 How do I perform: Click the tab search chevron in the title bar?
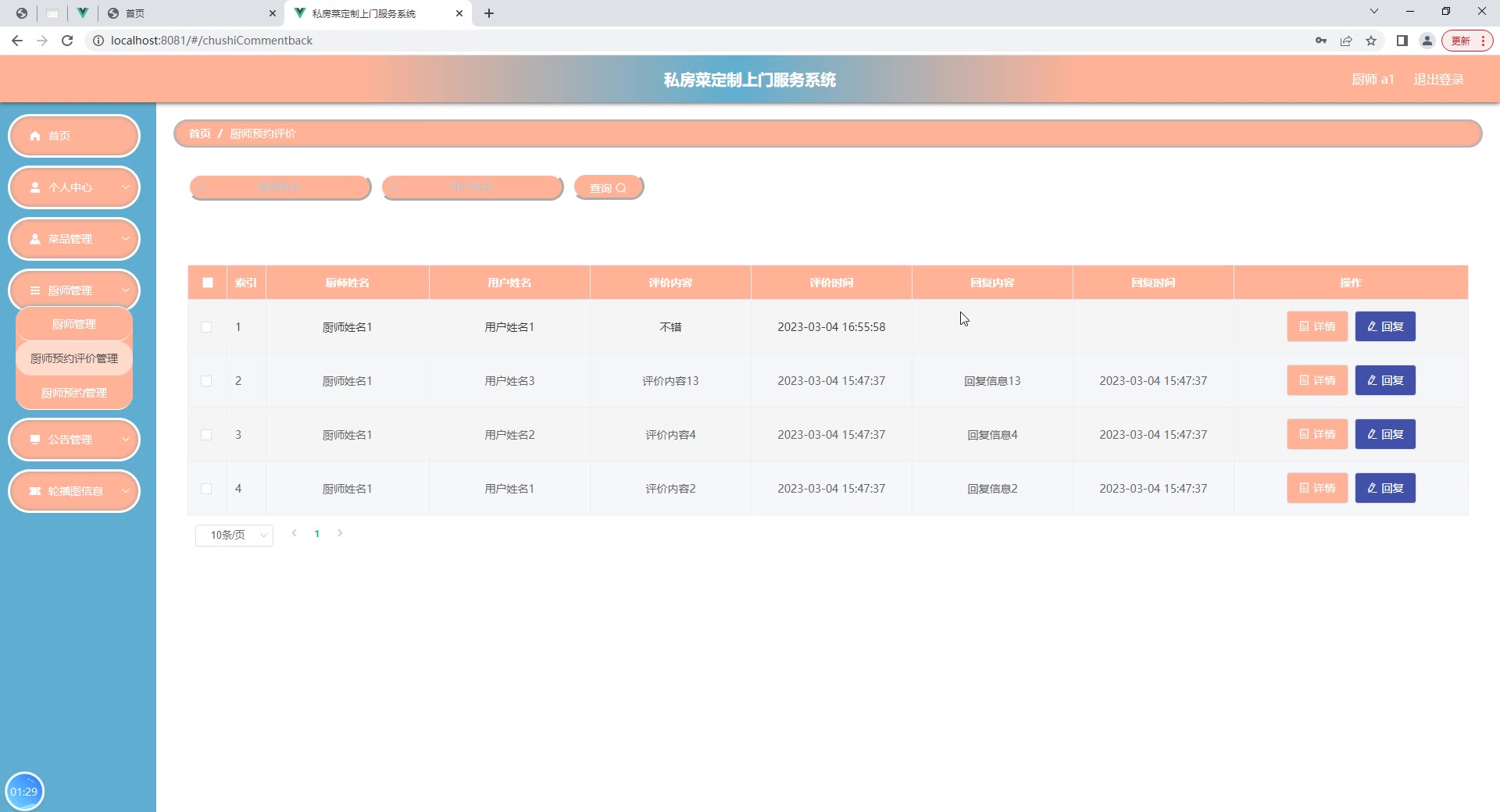tap(1374, 12)
